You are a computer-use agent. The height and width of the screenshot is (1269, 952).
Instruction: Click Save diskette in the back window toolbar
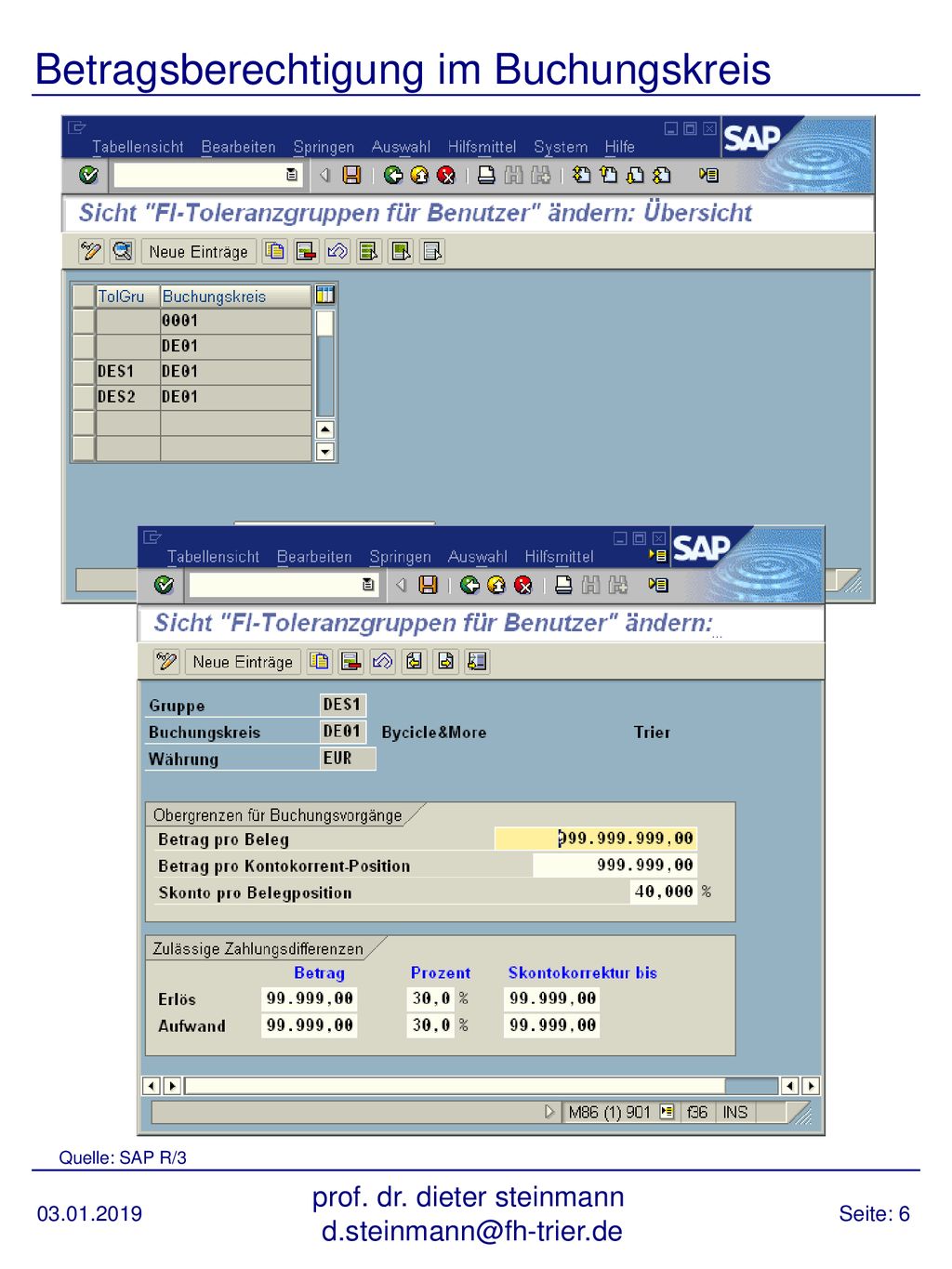click(x=351, y=175)
